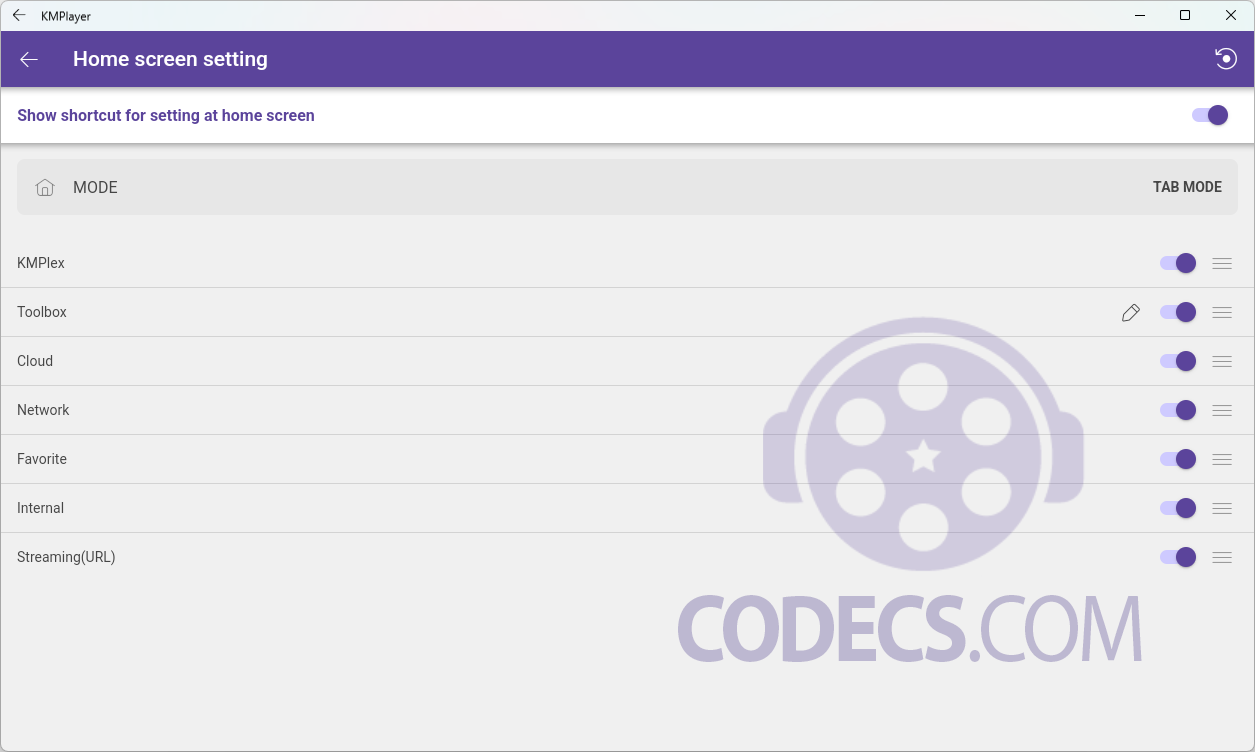
Task: Toggle the Favorite switch
Action: [1178, 459]
